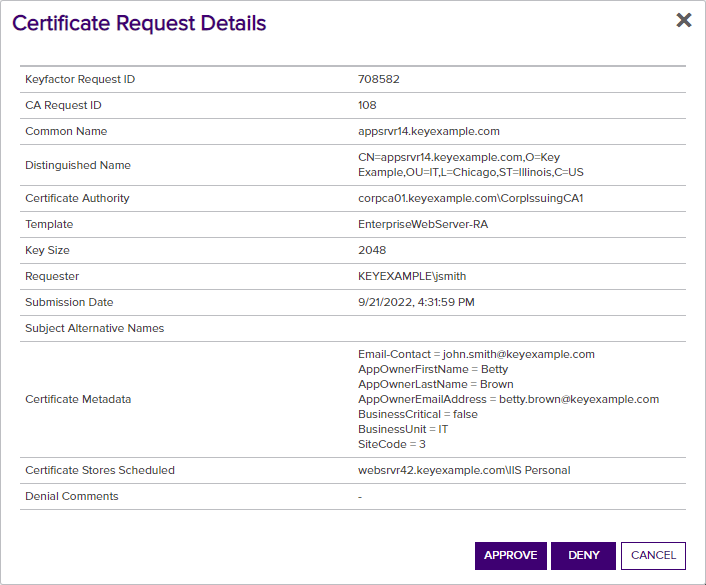Click the Denial Comments label
706x585 pixels.
pyautogui.click(x=71, y=496)
